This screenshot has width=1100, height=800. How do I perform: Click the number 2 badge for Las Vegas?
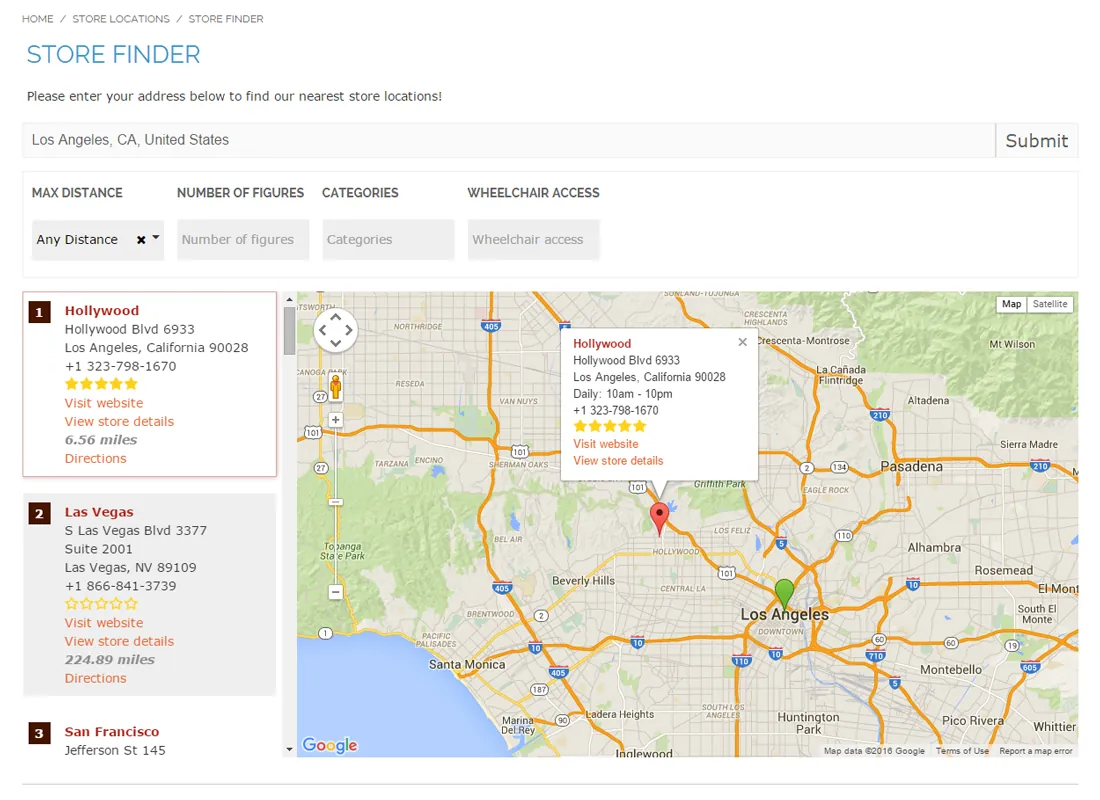tap(39, 514)
